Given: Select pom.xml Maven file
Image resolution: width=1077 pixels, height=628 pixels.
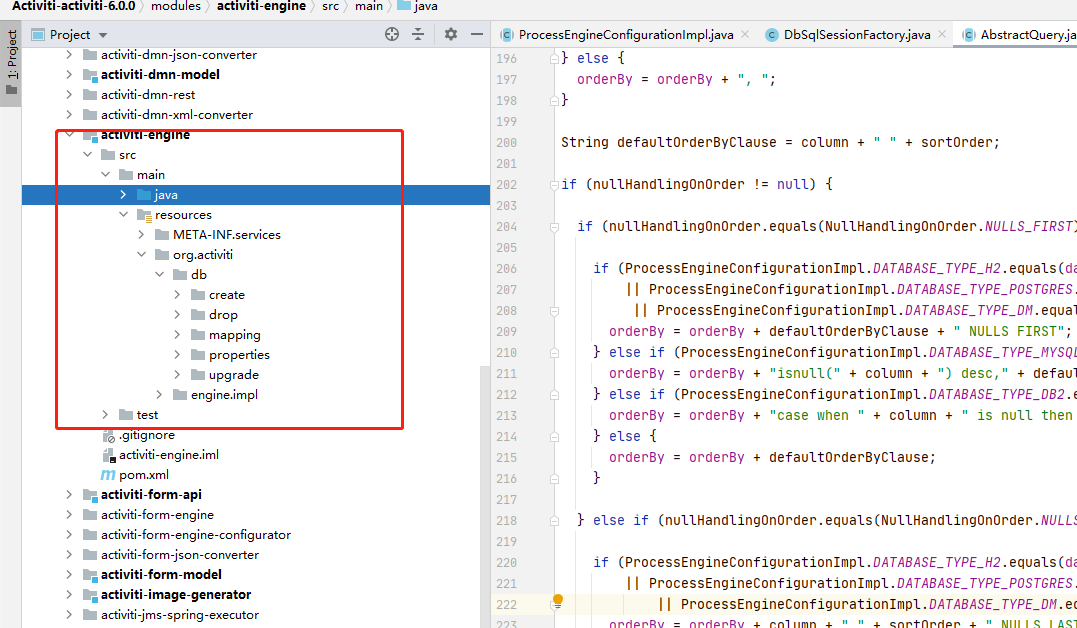Looking at the screenshot, I should click(x=144, y=475).
